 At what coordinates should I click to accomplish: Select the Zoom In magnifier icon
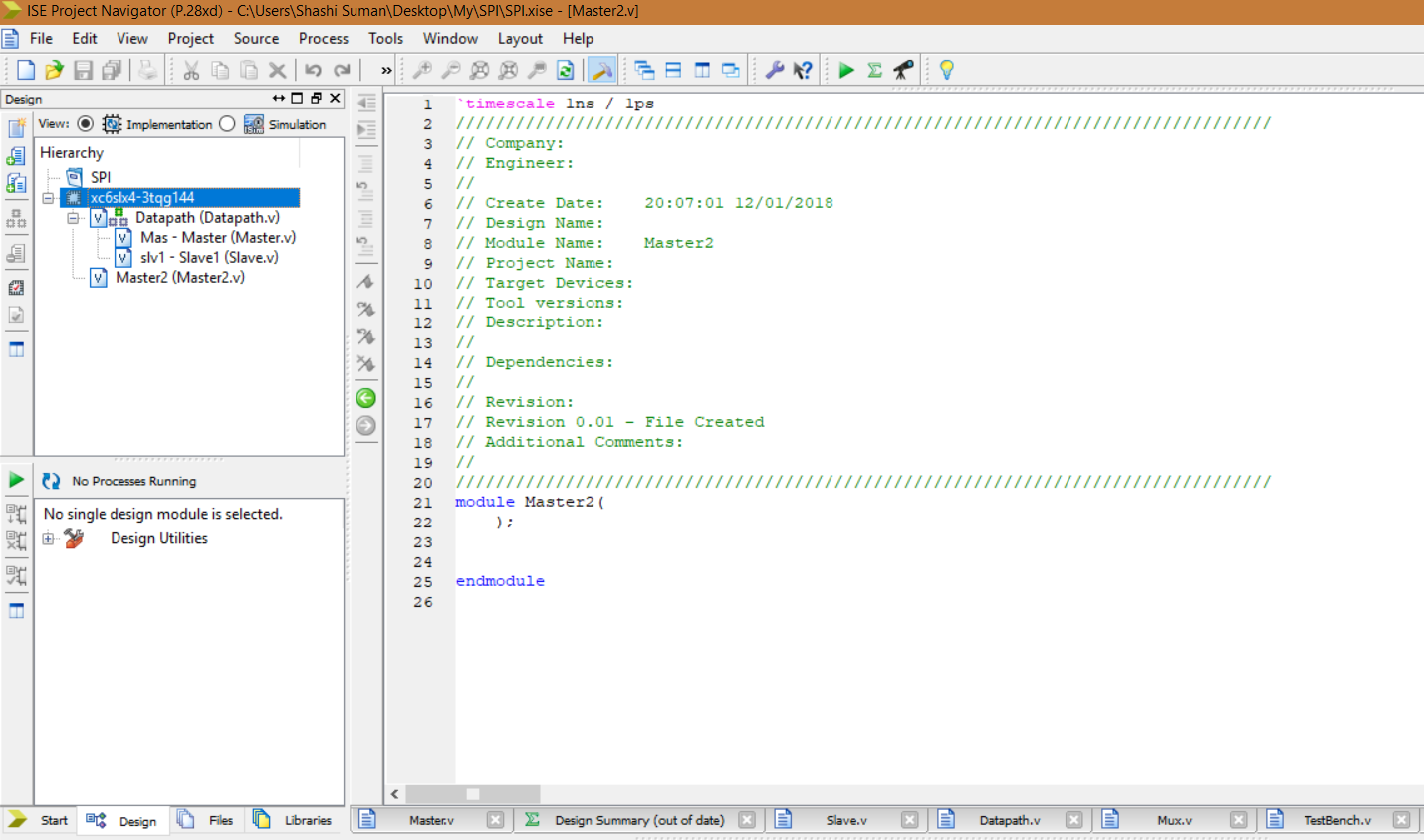click(422, 69)
